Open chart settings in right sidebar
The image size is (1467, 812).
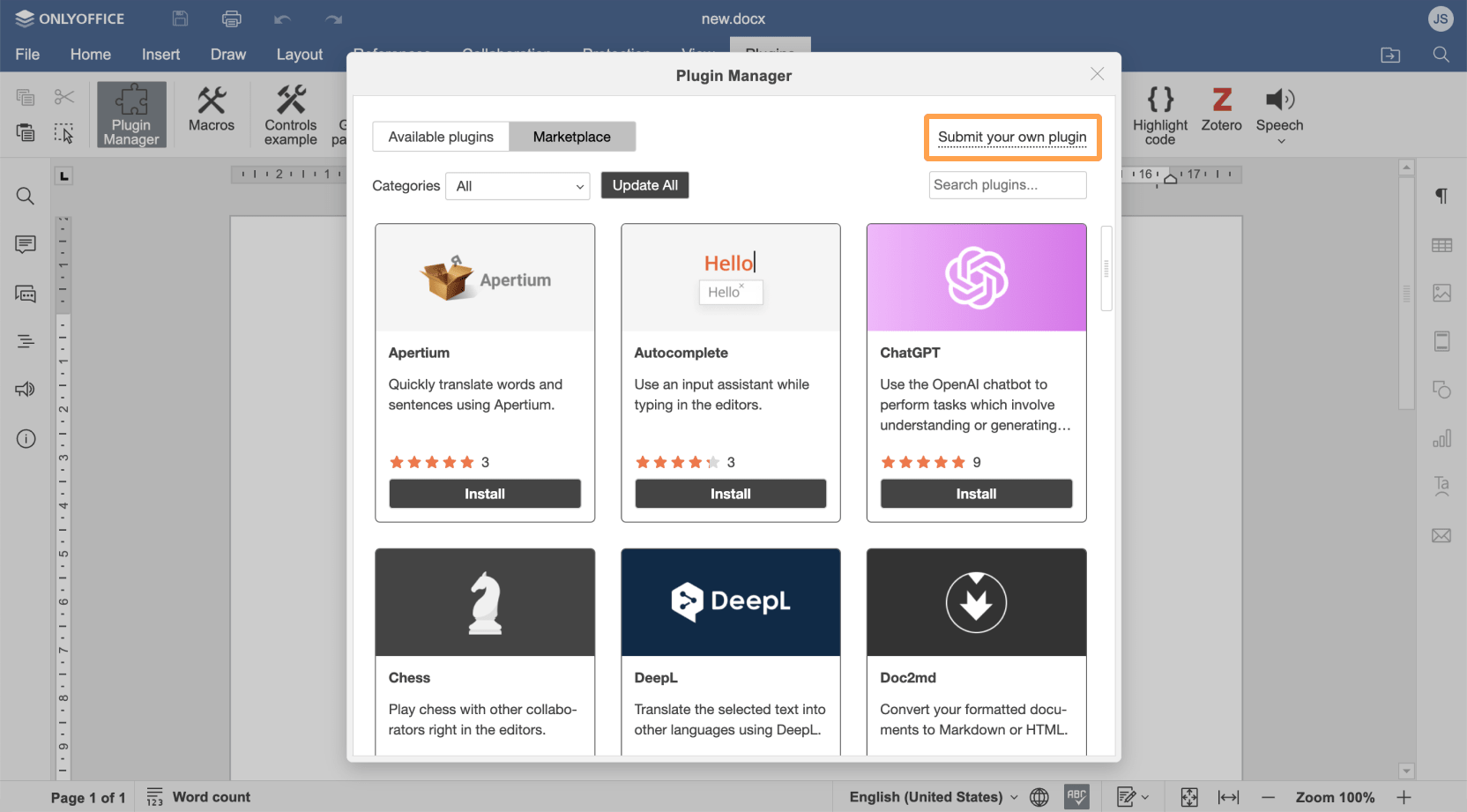(x=1441, y=438)
